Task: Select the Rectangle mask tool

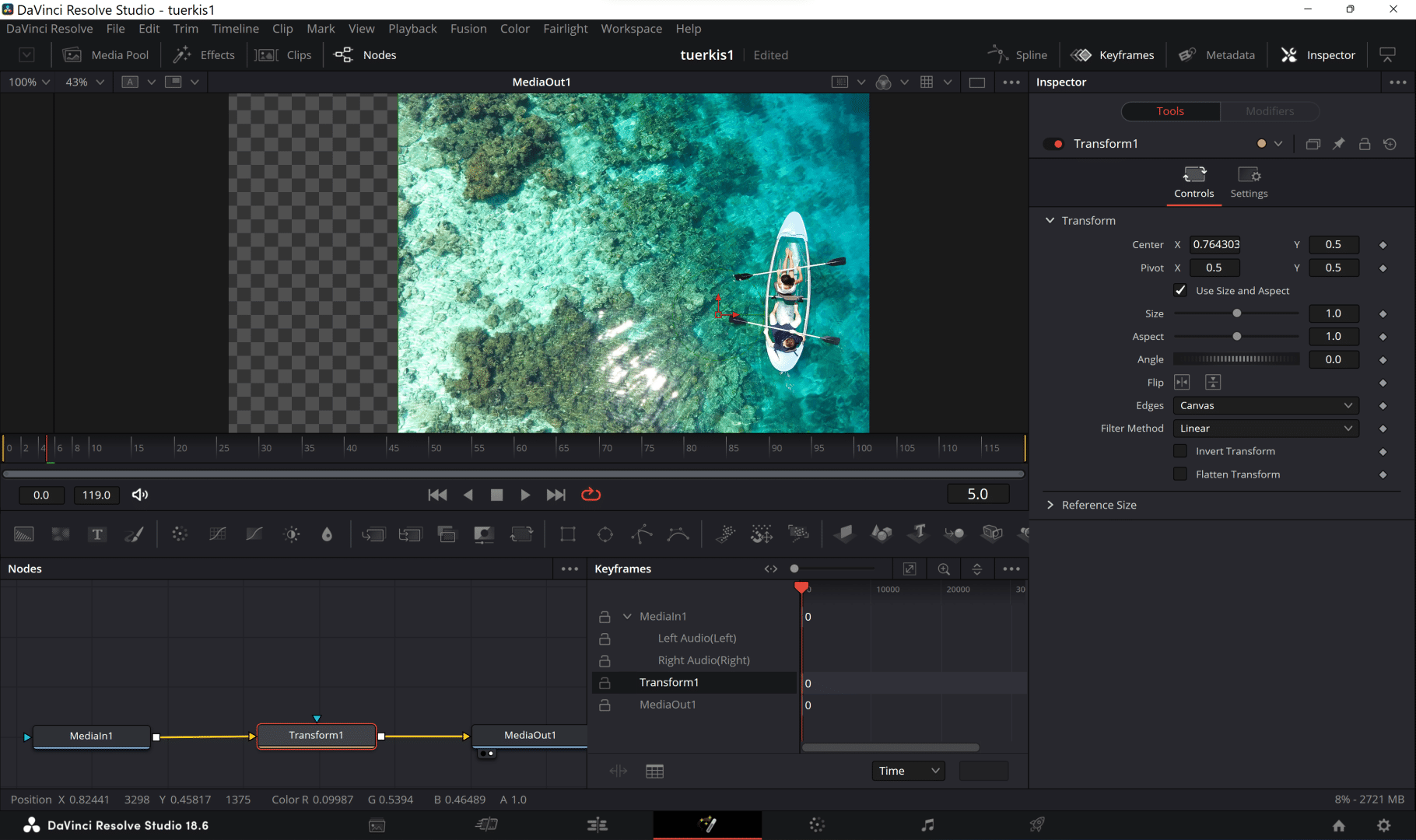Action: (567, 534)
